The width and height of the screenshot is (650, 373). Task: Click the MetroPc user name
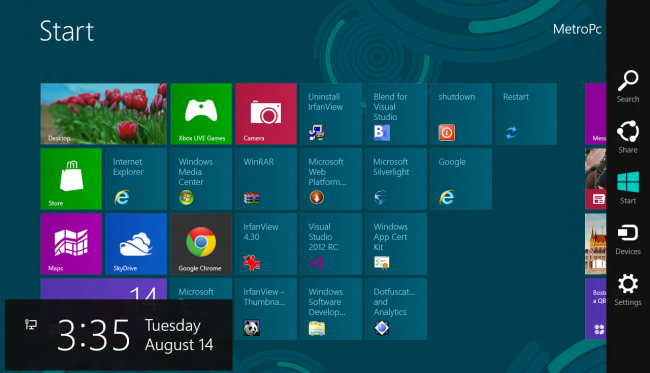point(577,29)
